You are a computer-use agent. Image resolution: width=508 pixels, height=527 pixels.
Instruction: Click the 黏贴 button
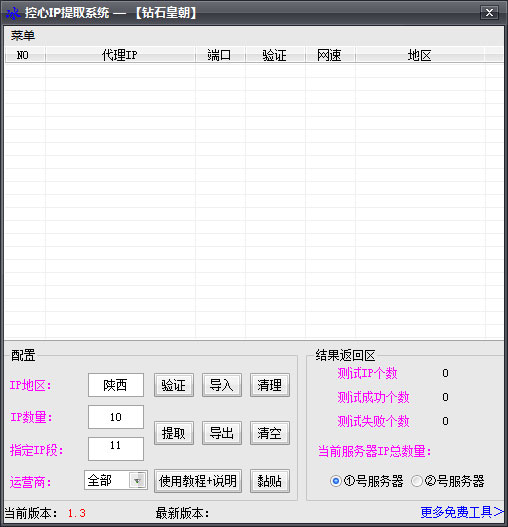pos(270,481)
